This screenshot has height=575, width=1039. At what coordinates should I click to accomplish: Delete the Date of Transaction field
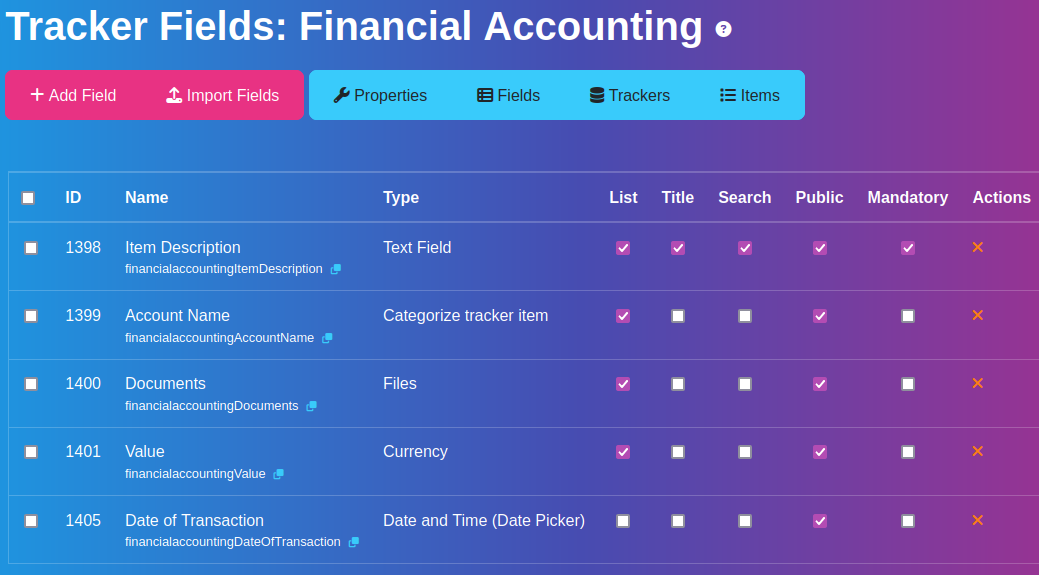click(977, 521)
